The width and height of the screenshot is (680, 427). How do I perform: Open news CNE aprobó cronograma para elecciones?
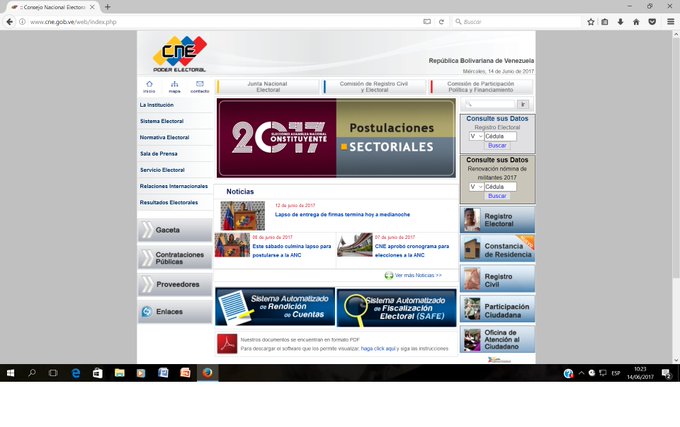coord(412,251)
